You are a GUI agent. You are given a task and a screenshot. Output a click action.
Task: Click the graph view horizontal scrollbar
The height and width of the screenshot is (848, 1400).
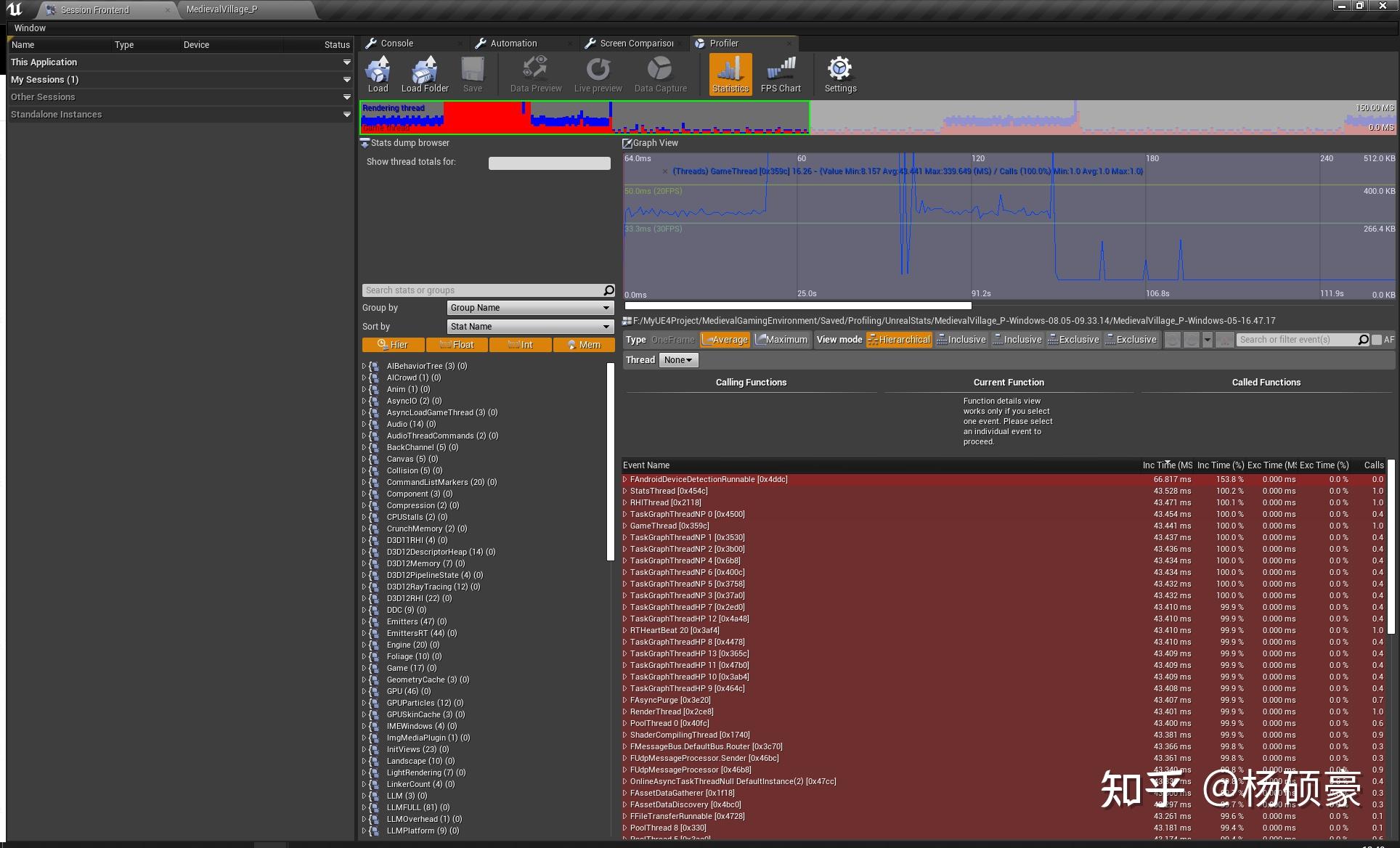797,306
